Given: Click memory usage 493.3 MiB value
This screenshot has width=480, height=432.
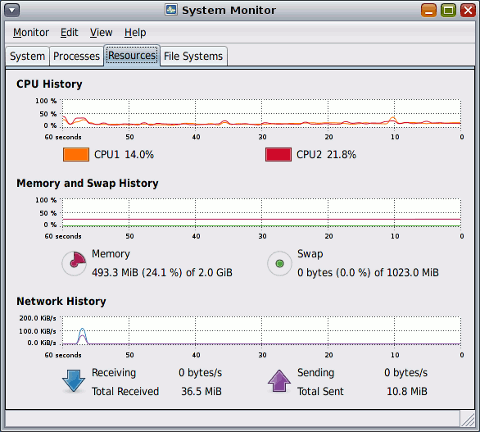Looking at the screenshot, I should [x=162, y=272].
